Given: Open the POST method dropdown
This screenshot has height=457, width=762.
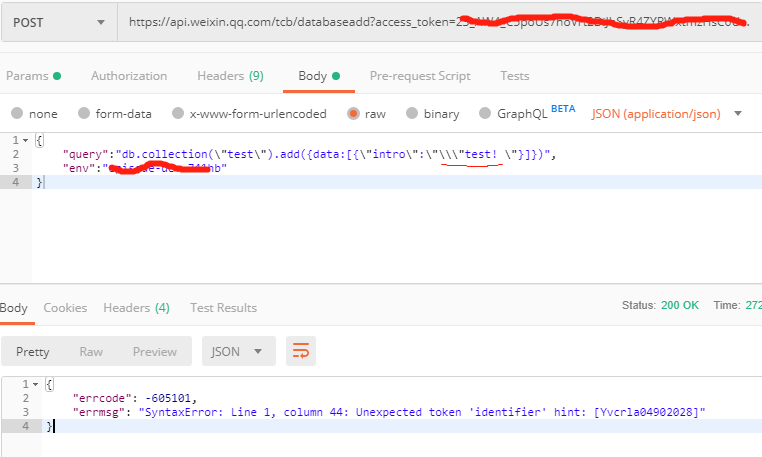Looking at the screenshot, I should point(59,22).
